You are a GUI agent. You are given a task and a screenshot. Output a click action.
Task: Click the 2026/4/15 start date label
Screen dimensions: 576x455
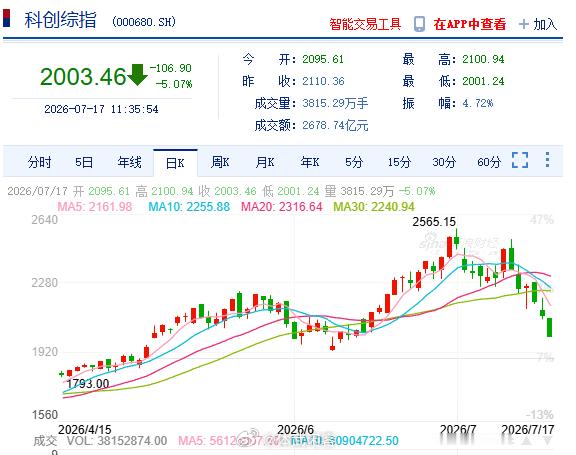pyautogui.click(x=84, y=429)
